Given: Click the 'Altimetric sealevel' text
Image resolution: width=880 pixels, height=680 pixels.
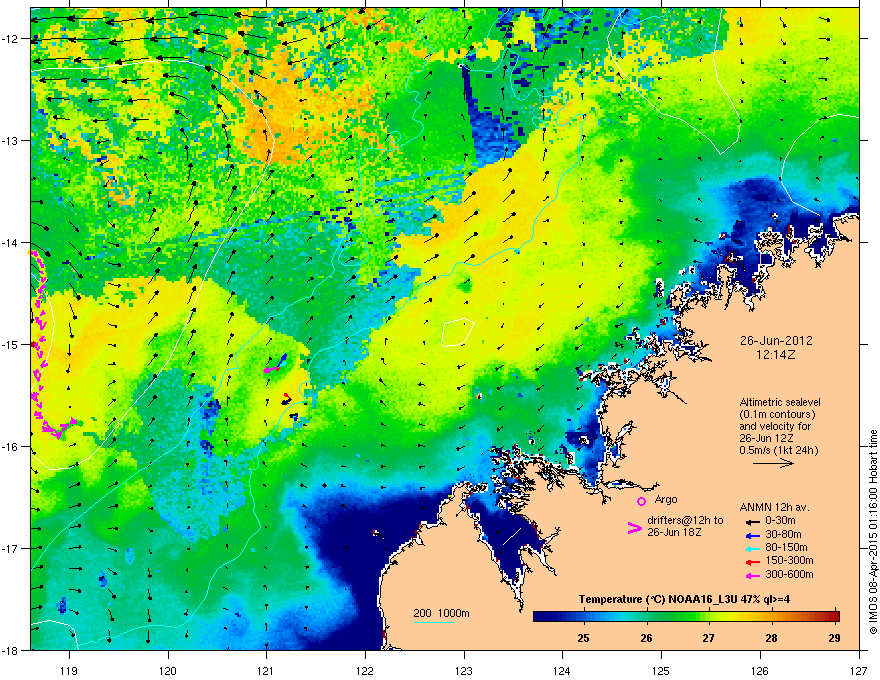Looking at the screenshot, I should tap(780, 402).
